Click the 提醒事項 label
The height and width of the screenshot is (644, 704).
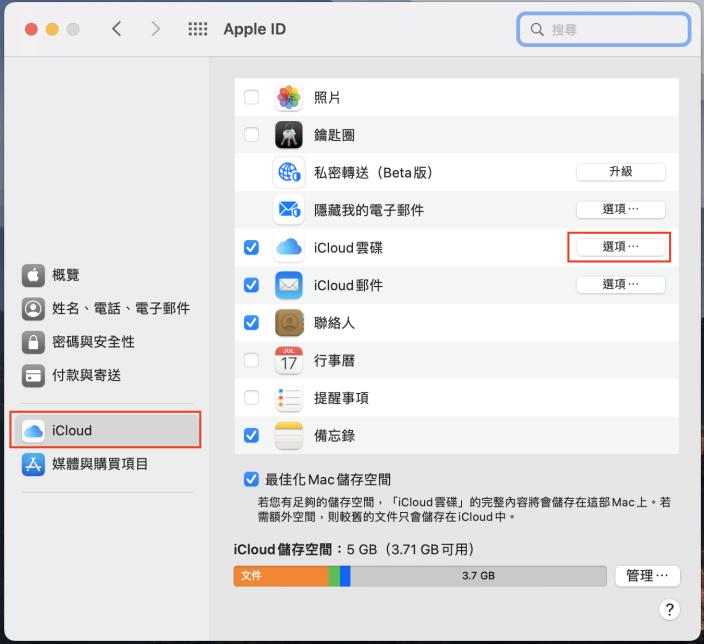click(x=341, y=398)
